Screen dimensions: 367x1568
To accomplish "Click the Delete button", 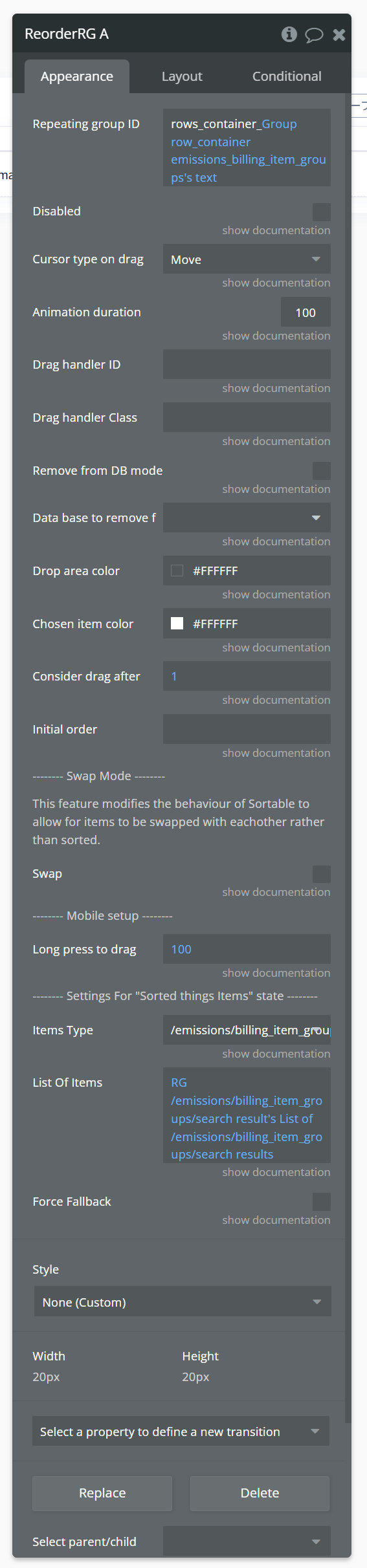I will (x=260, y=1493).
